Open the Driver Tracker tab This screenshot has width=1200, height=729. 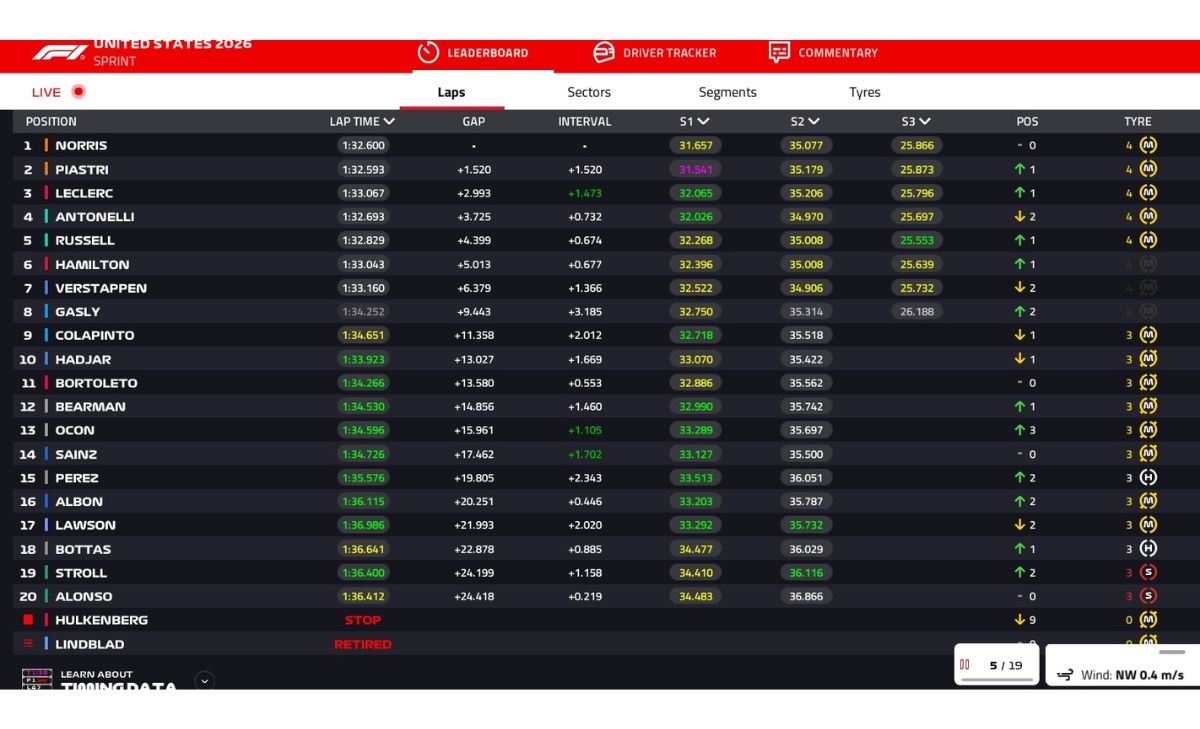coord(655,53)
